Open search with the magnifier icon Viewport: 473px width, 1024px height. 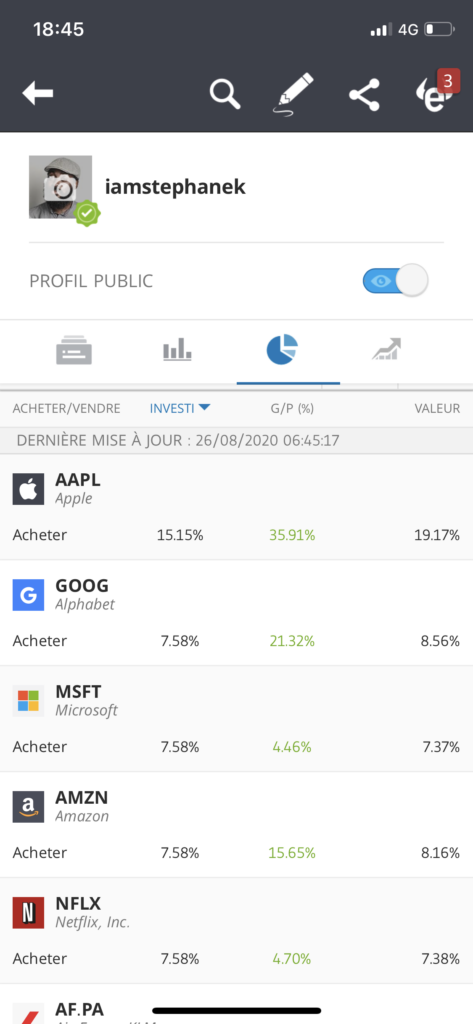click(225, 93)
